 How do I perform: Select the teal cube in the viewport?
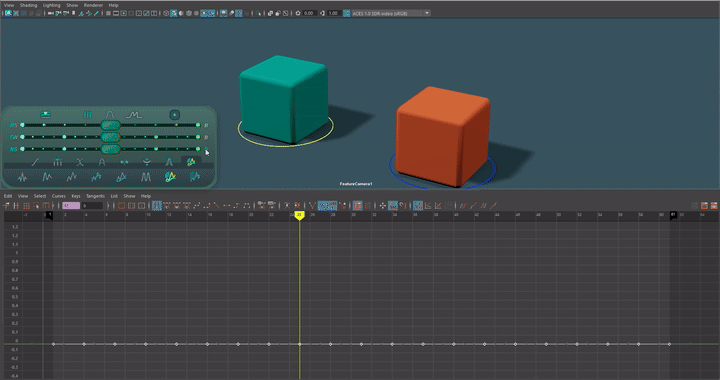[284, 99]
